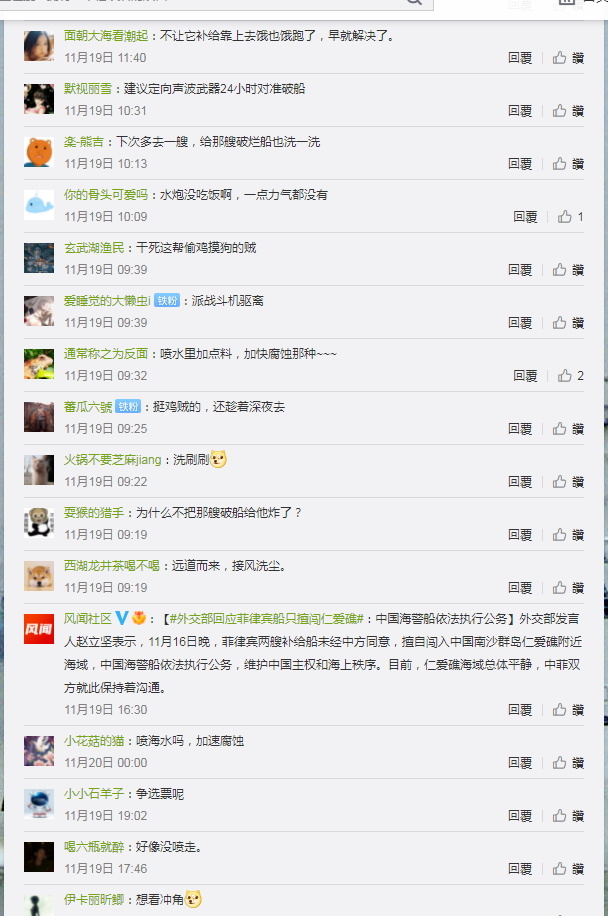Click 铁粉 badge next to 番瓜六號
This screenshot has width=608, height=916.
pos(128,407)
